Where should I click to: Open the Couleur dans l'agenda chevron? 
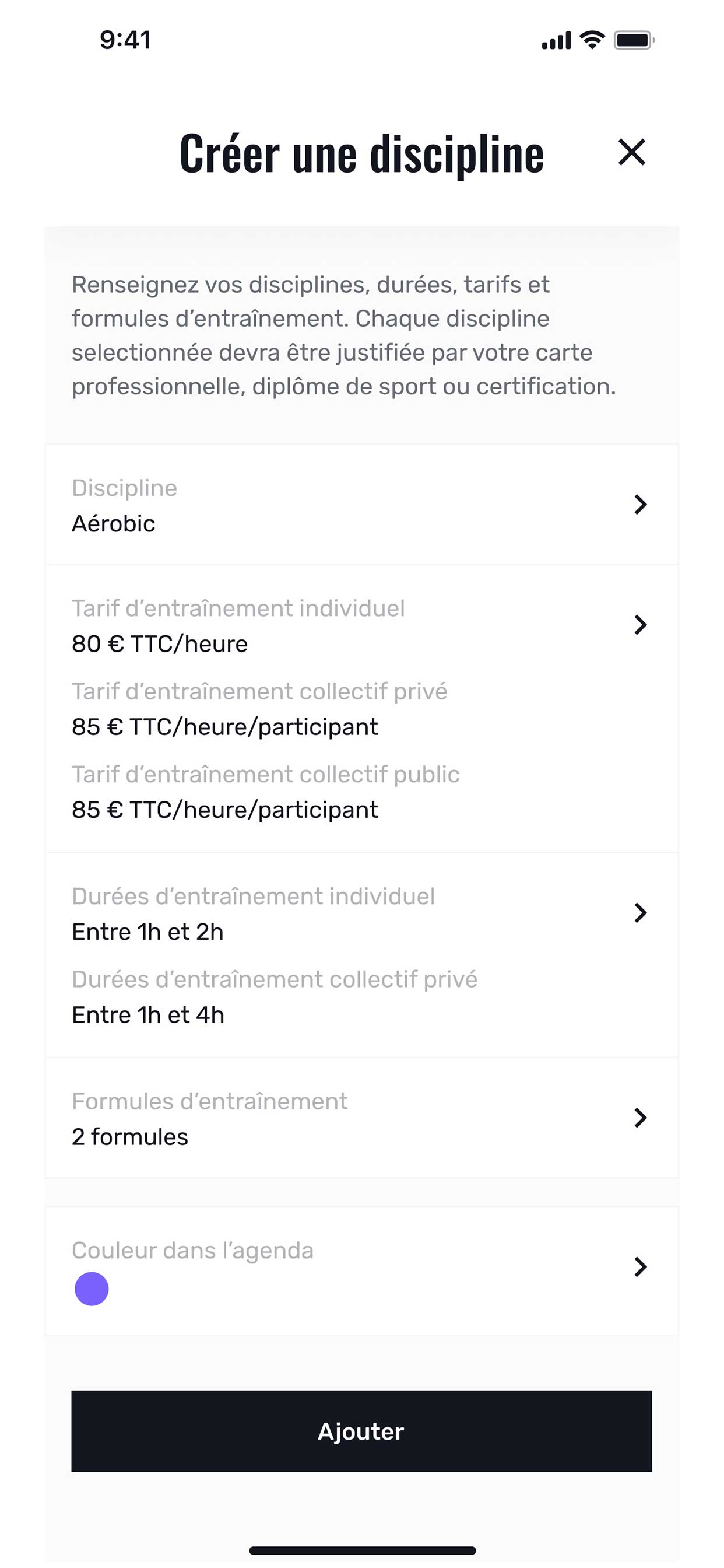click(640, 1266)
